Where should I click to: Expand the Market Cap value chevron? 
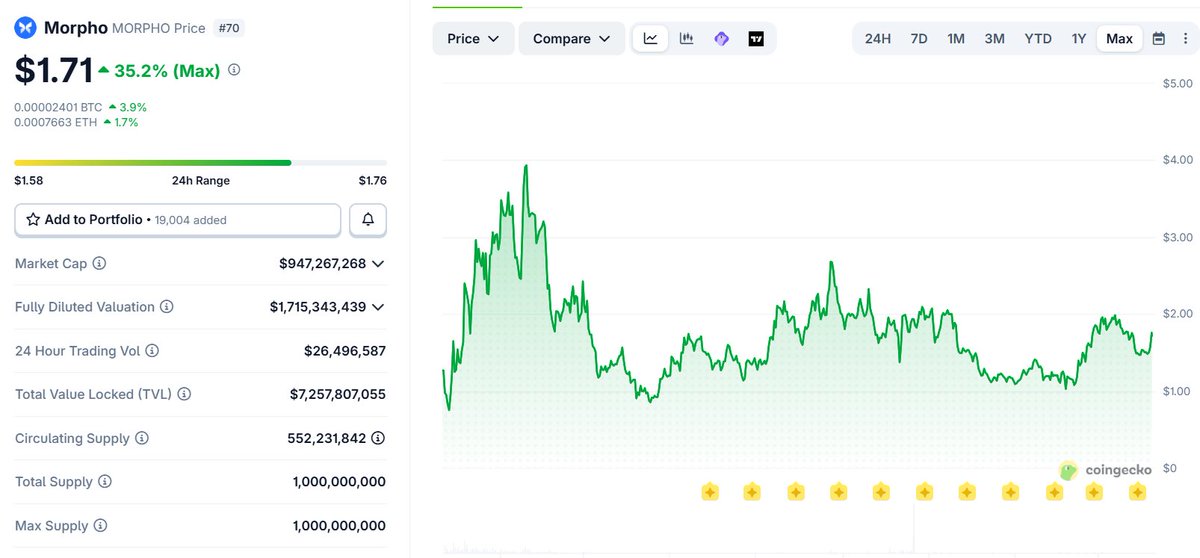pyautogui.click(x=378, y=264)
